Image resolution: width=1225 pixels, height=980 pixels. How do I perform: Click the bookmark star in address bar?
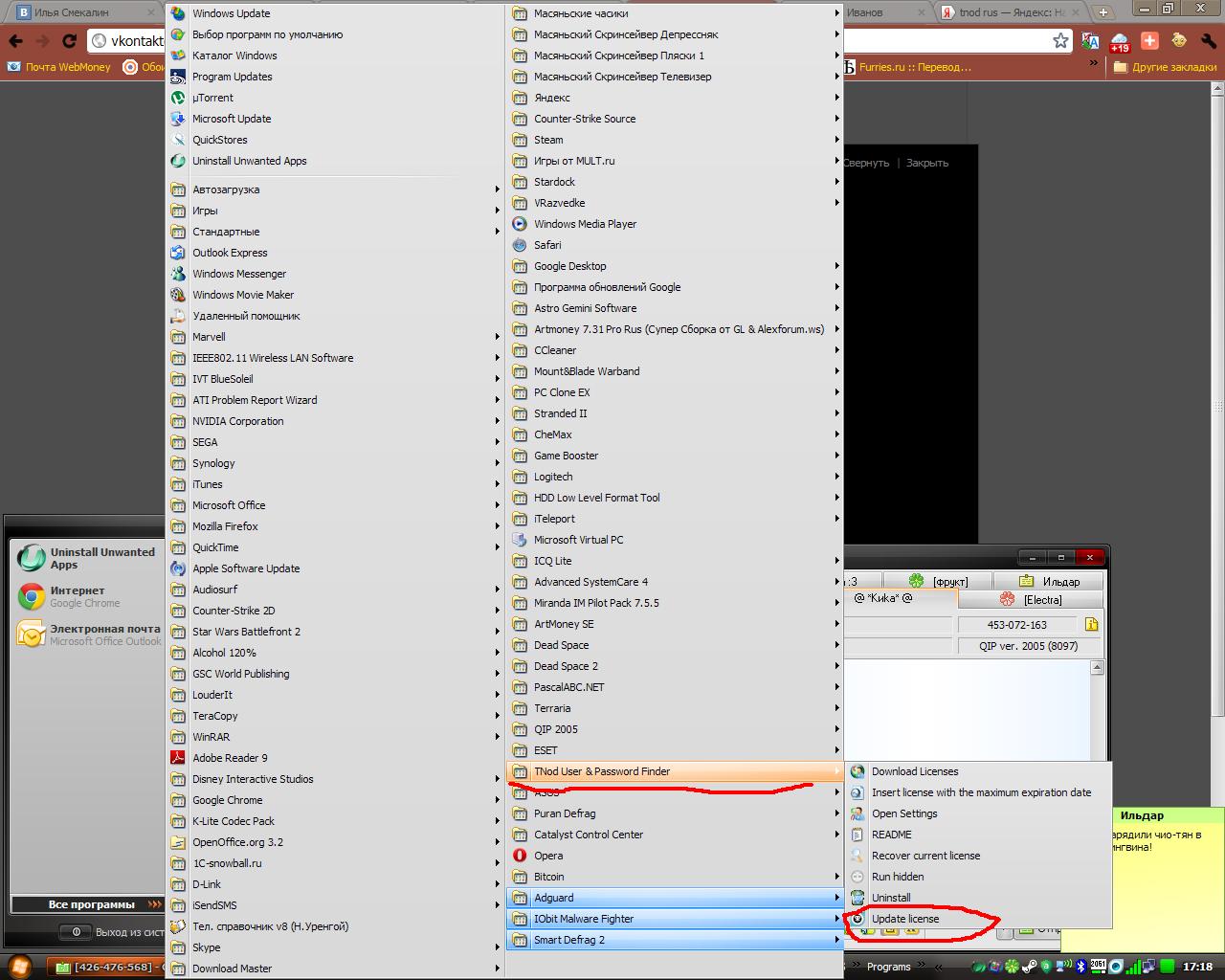tap(1060, 40)
